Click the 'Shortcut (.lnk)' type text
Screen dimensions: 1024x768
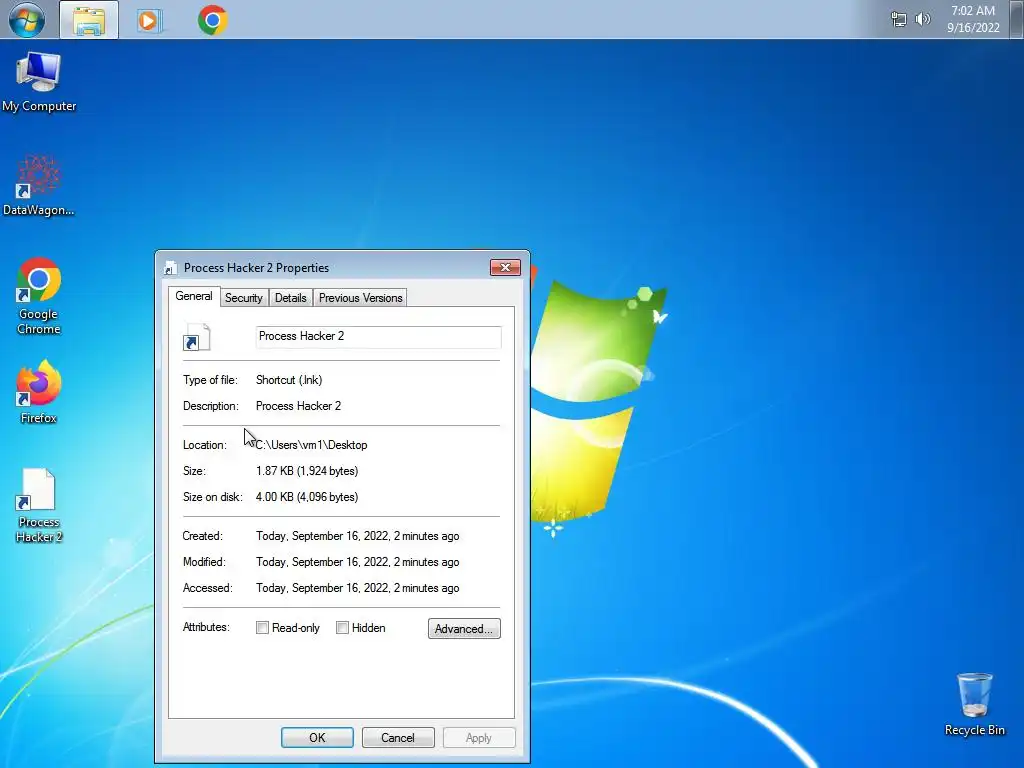coord(289,380)
